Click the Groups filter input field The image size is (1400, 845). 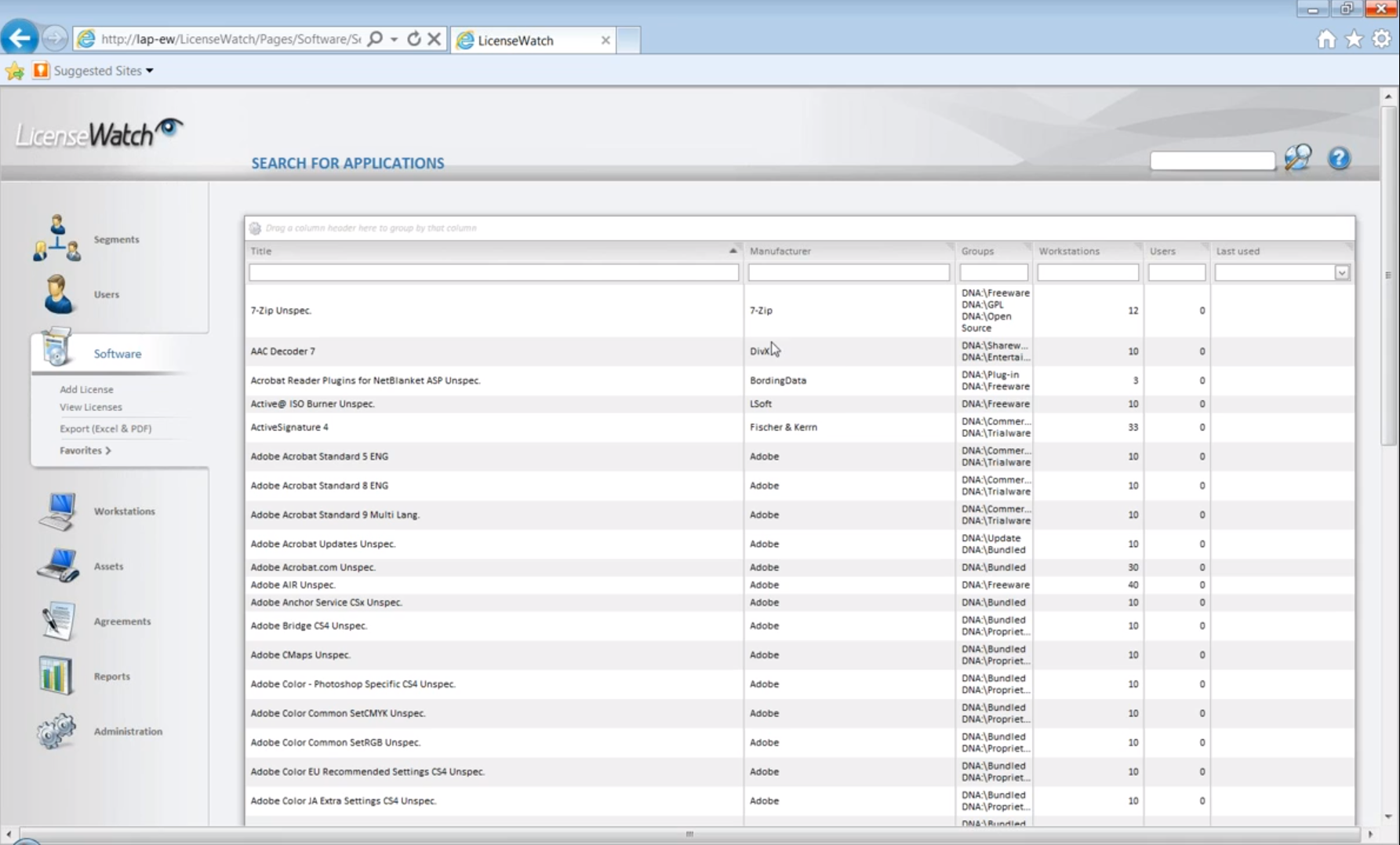pyautogui.click(x=994, y=273)
